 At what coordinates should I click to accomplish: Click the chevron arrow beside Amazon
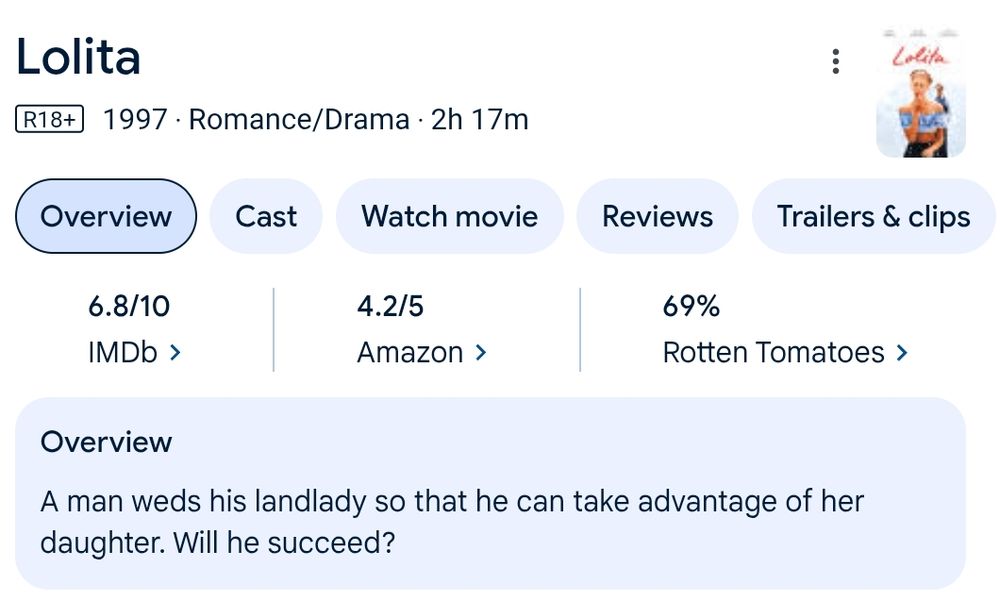[481, 352]
